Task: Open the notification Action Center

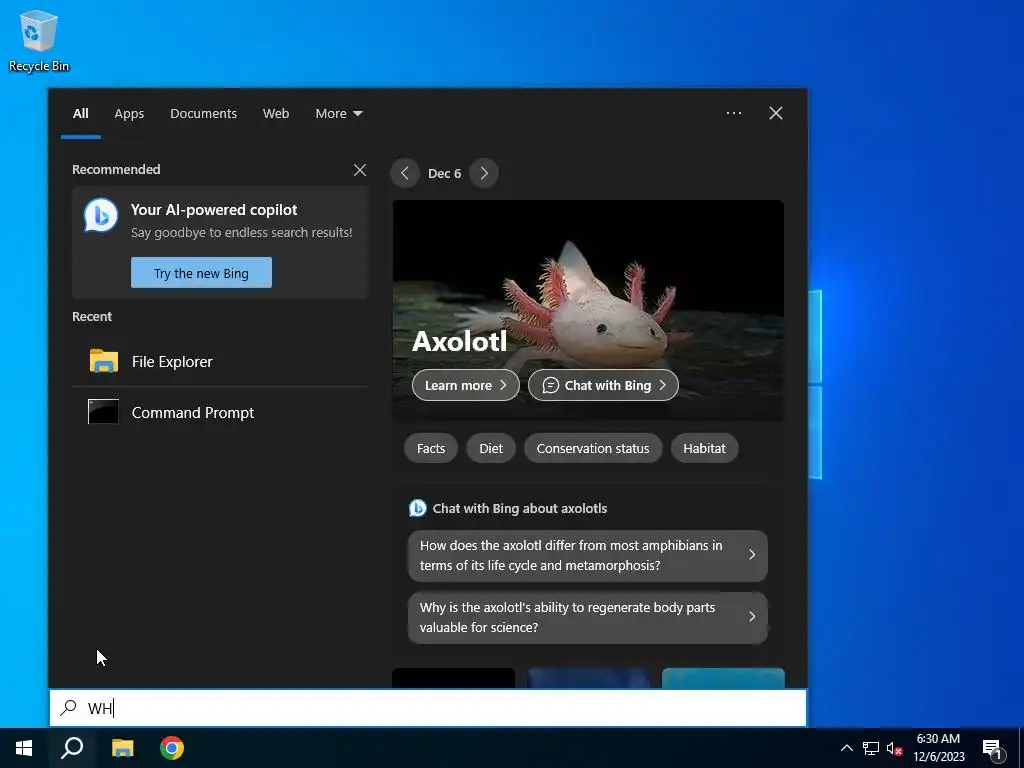Action: 993,748
